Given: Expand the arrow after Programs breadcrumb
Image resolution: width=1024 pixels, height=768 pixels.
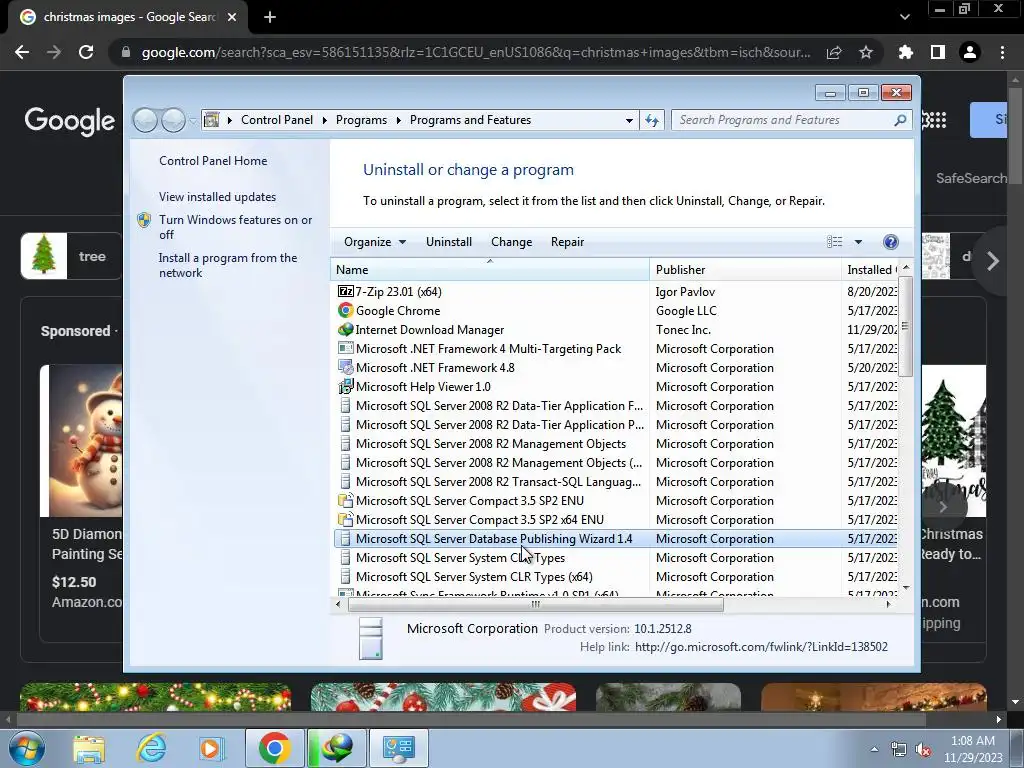Looking at the screenshot, I should [x=398, y=120].
